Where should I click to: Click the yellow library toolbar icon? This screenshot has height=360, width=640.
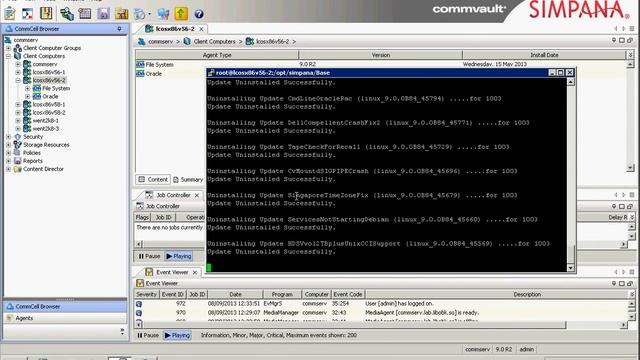pyautogui.click(x=46, y=13)
